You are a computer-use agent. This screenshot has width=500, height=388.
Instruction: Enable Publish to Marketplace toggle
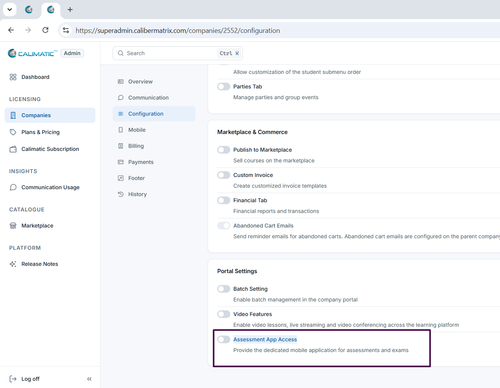click(x=223, y=150)
